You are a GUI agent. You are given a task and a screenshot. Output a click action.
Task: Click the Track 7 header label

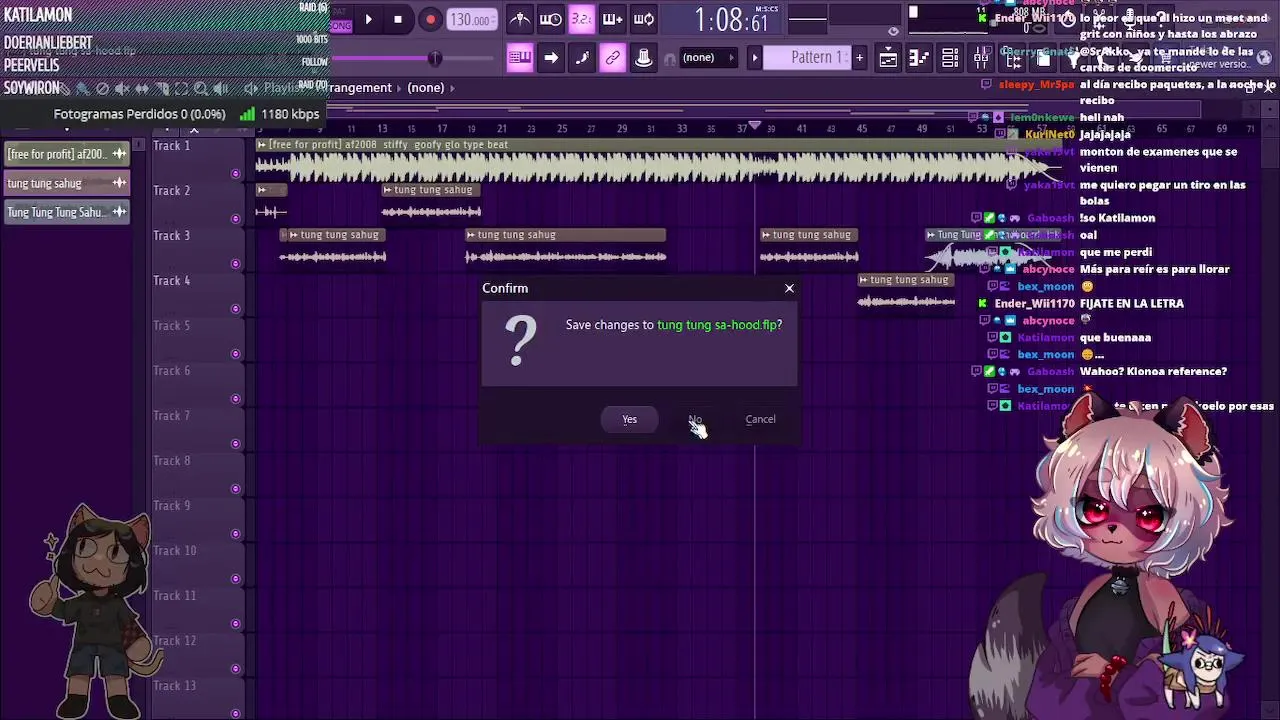tap(171, 416)
